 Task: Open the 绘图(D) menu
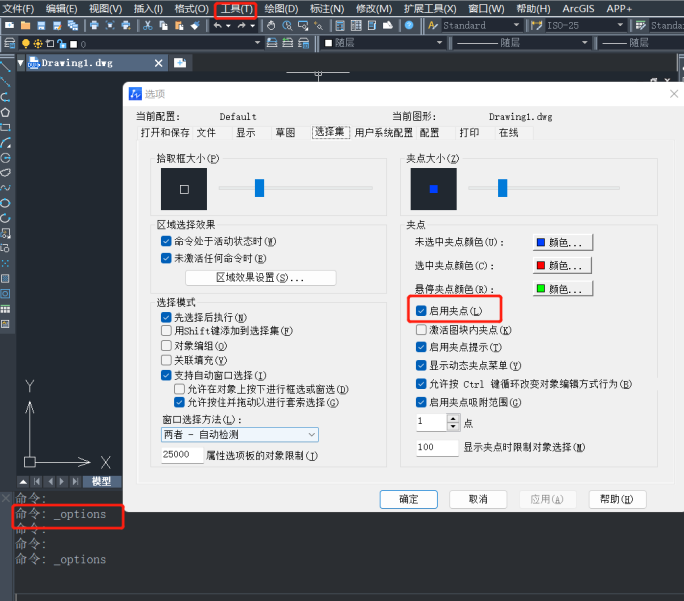[281, 9]
